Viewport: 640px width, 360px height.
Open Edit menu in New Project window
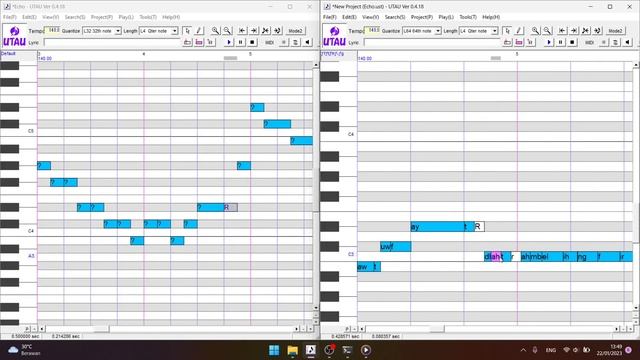(349, 17)
